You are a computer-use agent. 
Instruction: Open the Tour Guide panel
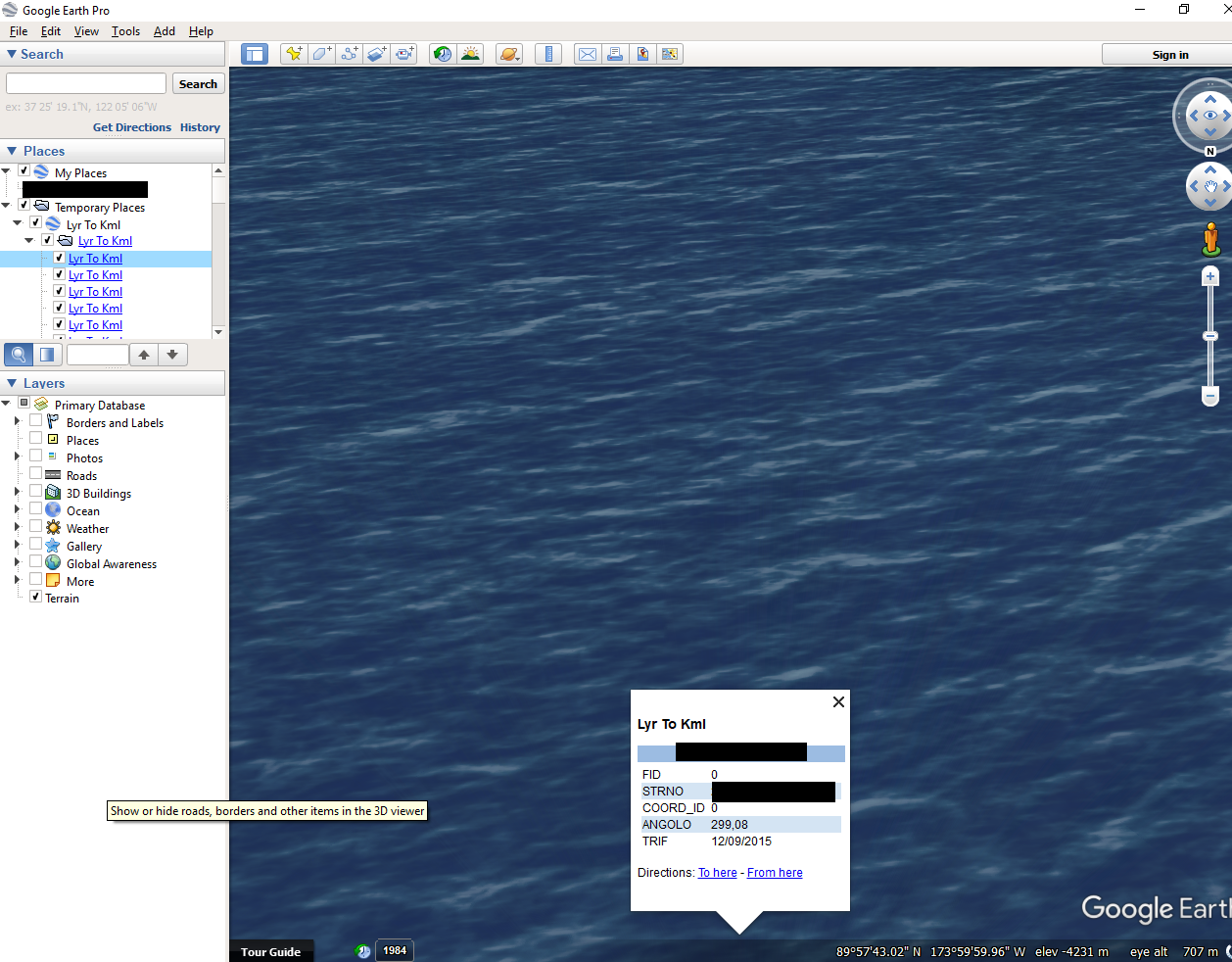click(271, 952)
